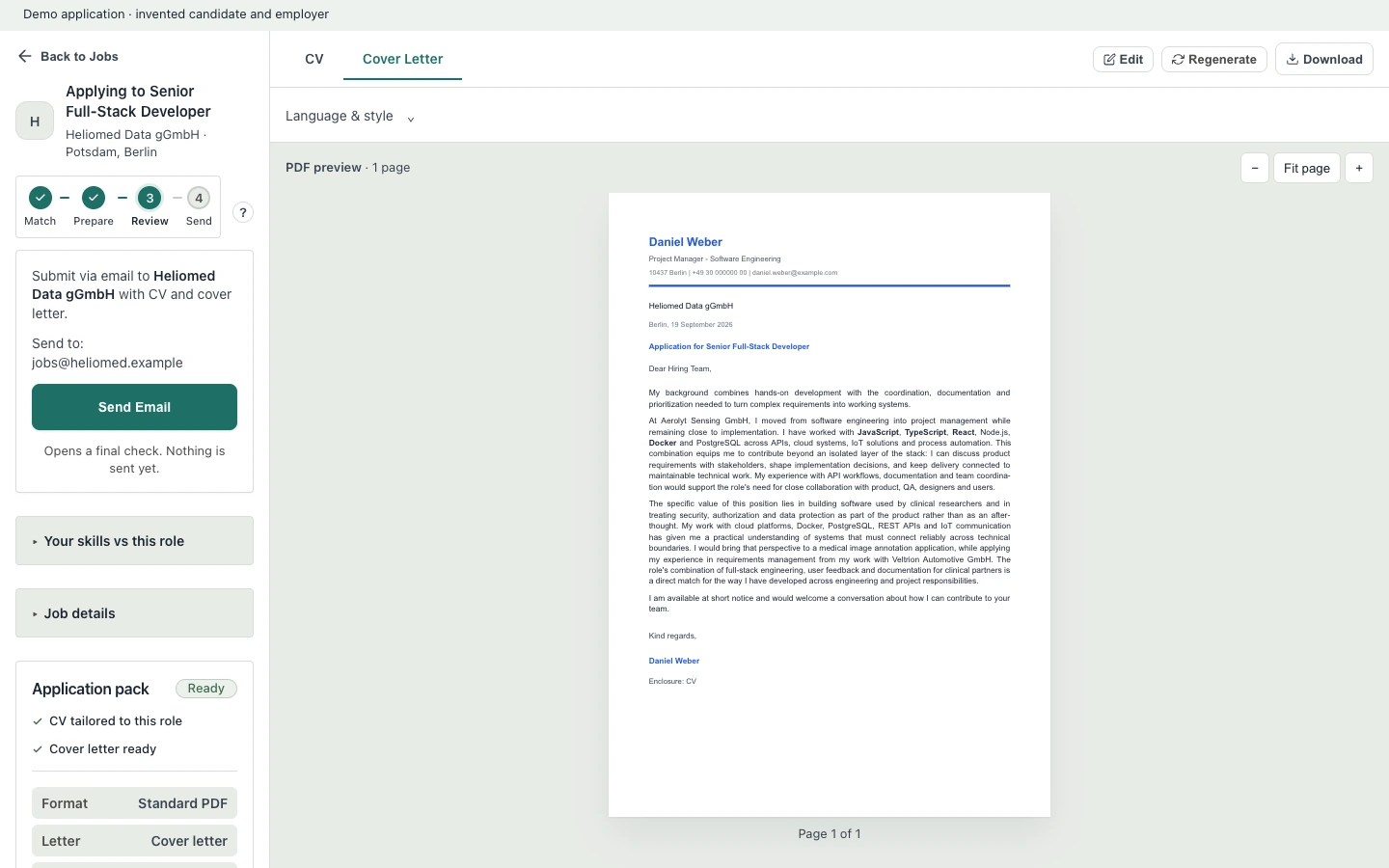Open the help question mark icon
Image resolution: width=1389 pixels, height=868 pixels.
[x=243, y=212]
